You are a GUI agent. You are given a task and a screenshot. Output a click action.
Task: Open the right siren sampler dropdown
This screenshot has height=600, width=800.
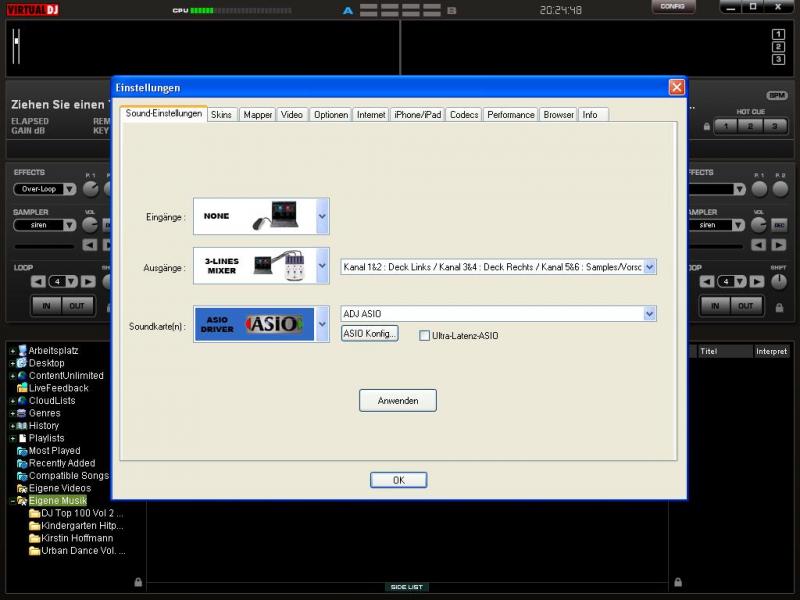point(738,225)
